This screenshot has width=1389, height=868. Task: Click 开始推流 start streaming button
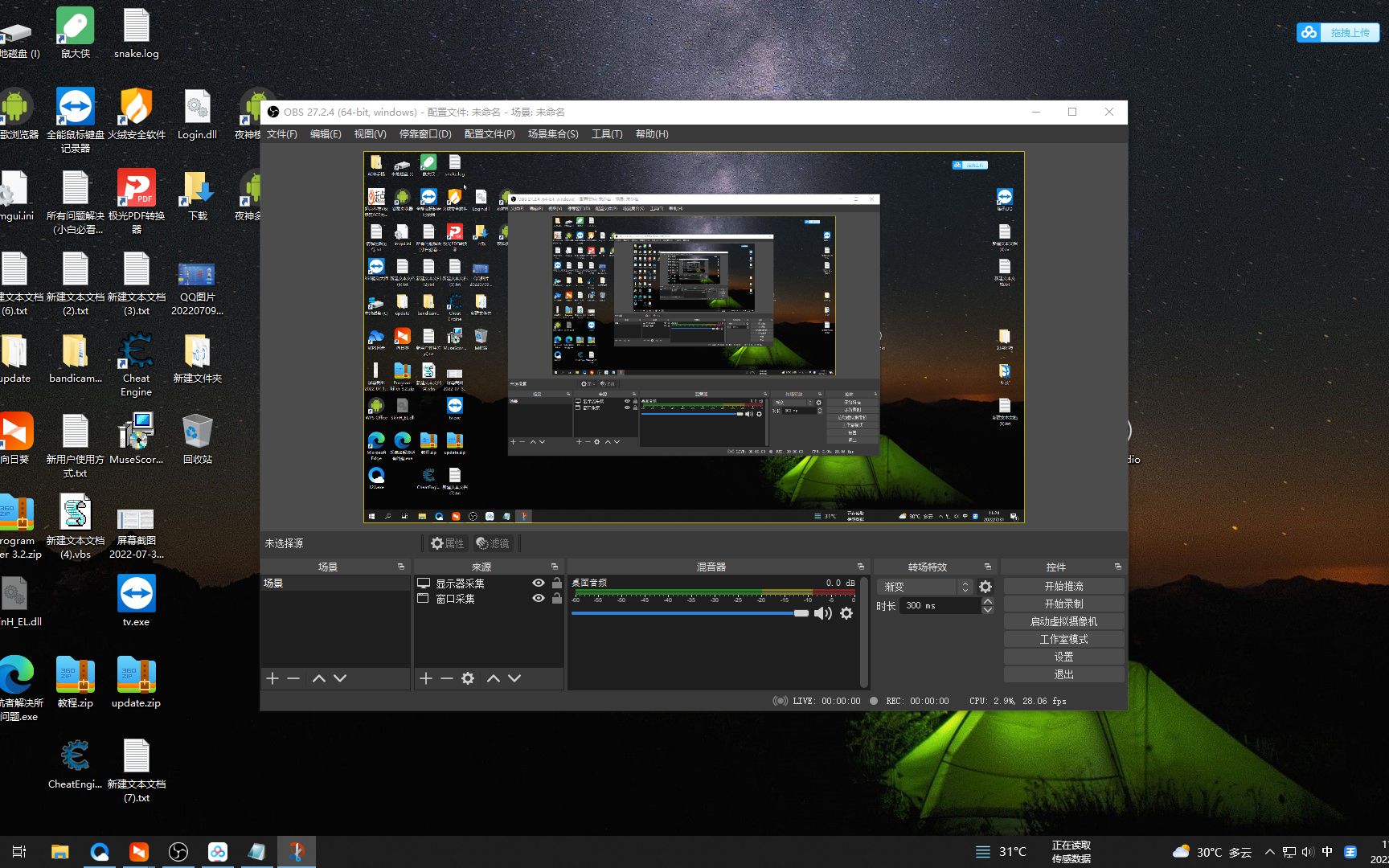click(1063, 586)
